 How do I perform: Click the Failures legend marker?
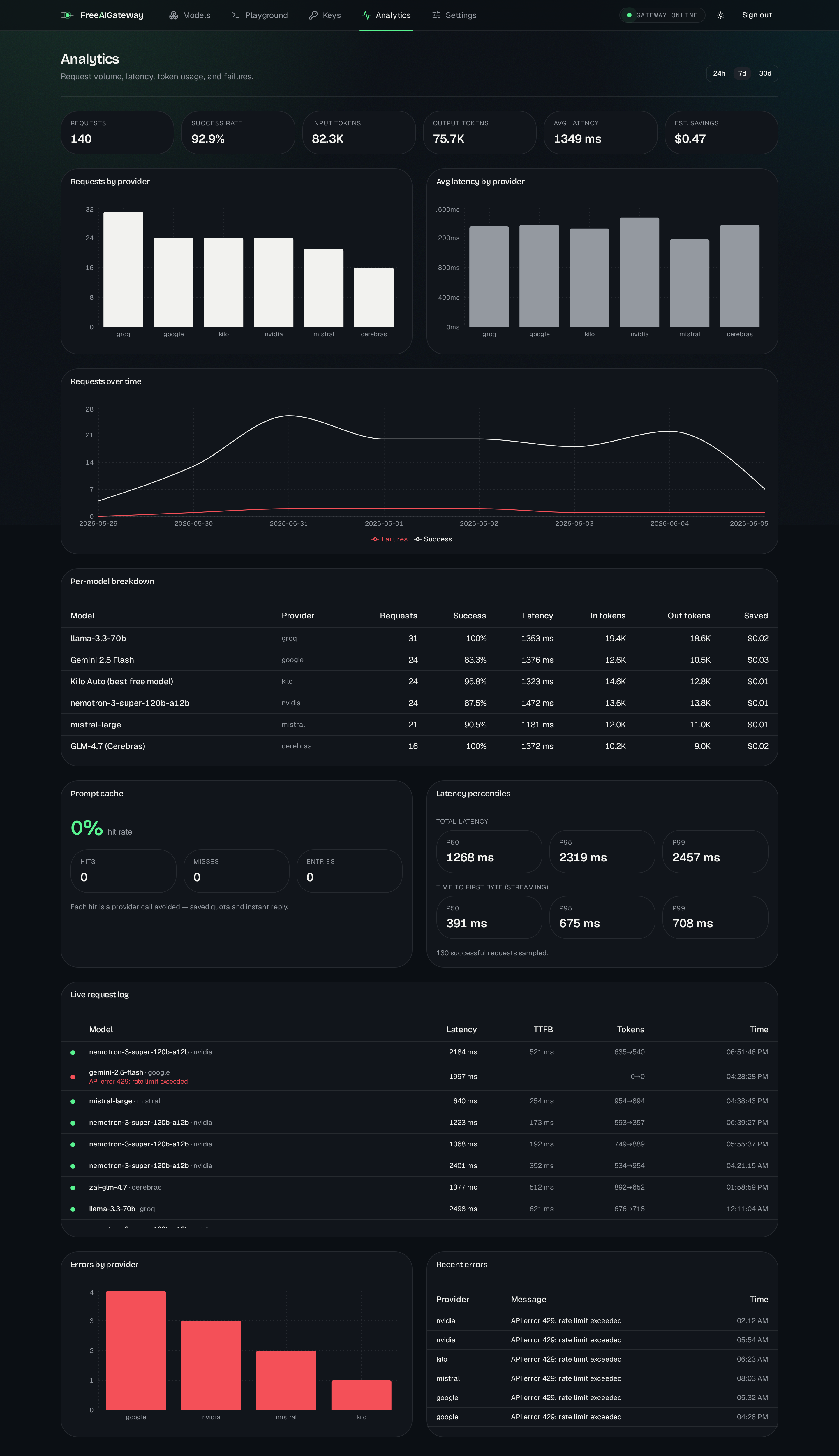pos(375,539)
